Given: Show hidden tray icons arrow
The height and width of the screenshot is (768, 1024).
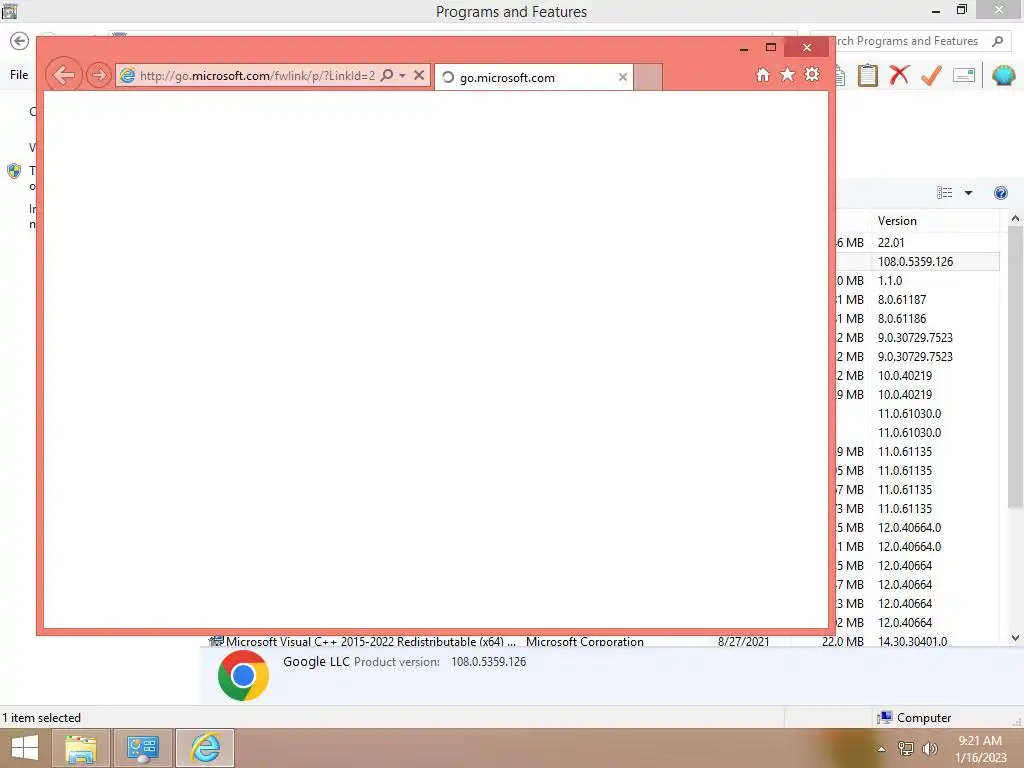Looking at the screenshot, I should click(x=881, y=749).
